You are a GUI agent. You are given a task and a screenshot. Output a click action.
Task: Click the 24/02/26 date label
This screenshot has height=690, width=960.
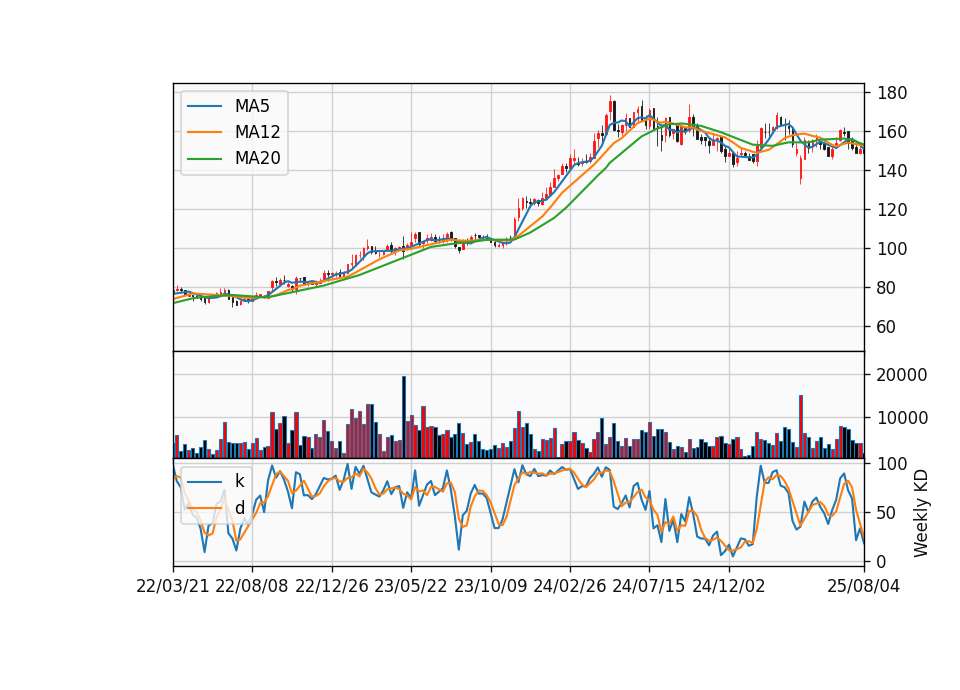[x=569, y=586]
